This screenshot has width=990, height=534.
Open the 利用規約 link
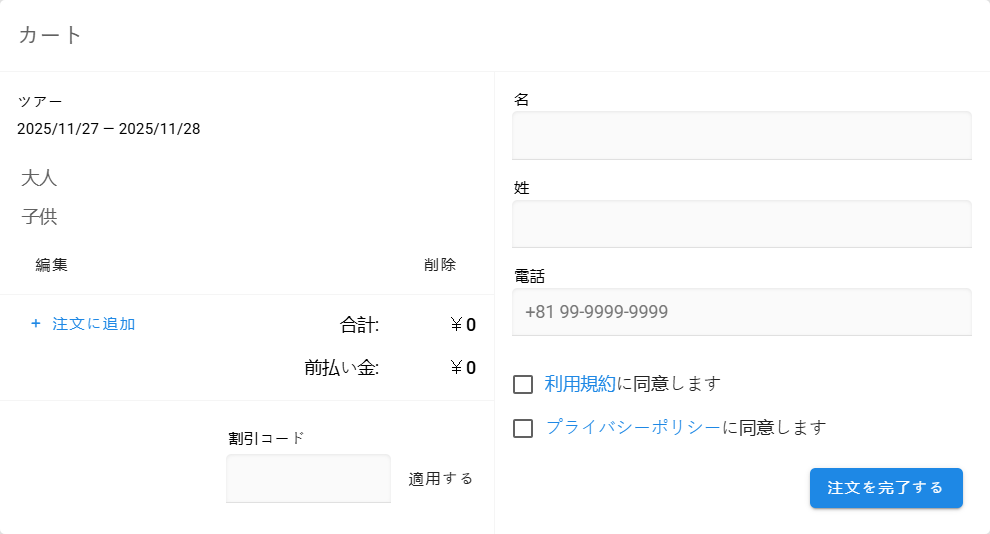tap(581, 384)
